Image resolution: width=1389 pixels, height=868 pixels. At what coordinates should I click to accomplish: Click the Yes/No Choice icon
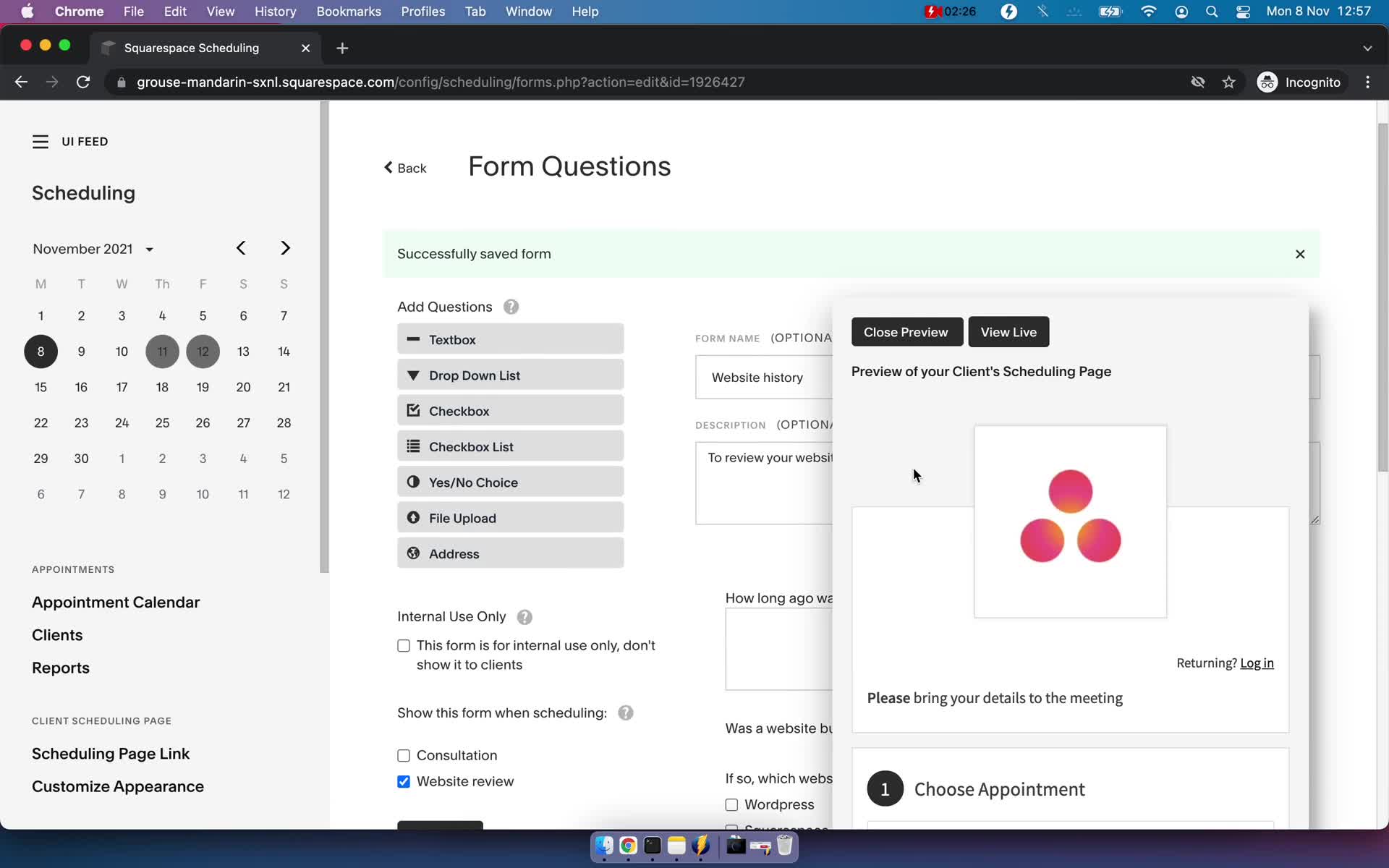(x=413, y=481)
